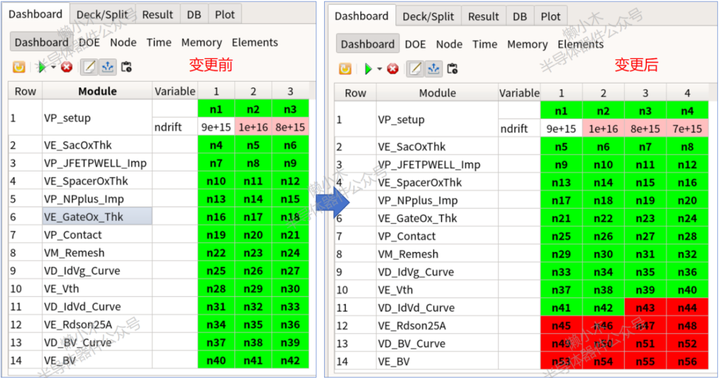The image size is (720, 378).
Task: Select Node view in left window
Action: pos(123,42)
